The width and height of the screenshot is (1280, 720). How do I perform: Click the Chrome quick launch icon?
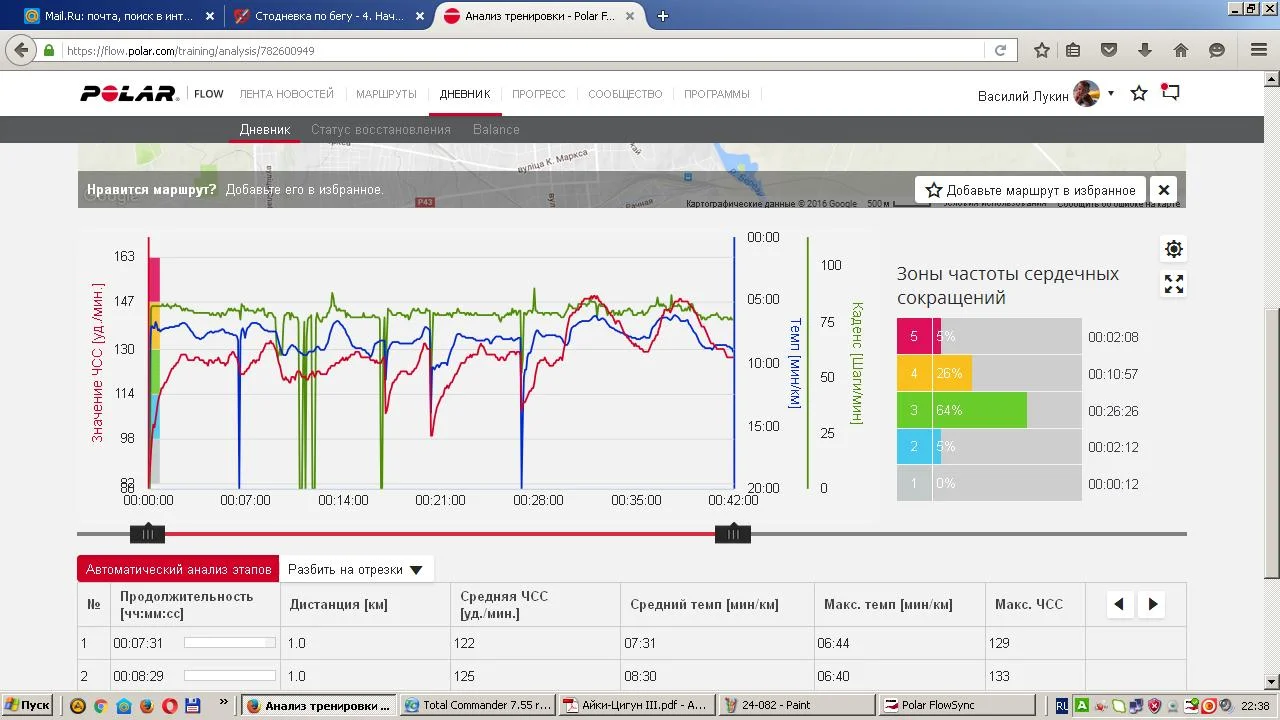click(x=100, y=705)
